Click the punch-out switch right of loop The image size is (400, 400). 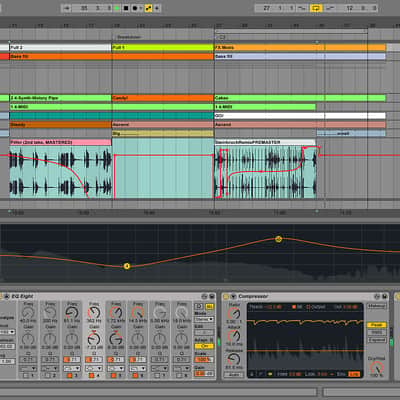[330, 8]
